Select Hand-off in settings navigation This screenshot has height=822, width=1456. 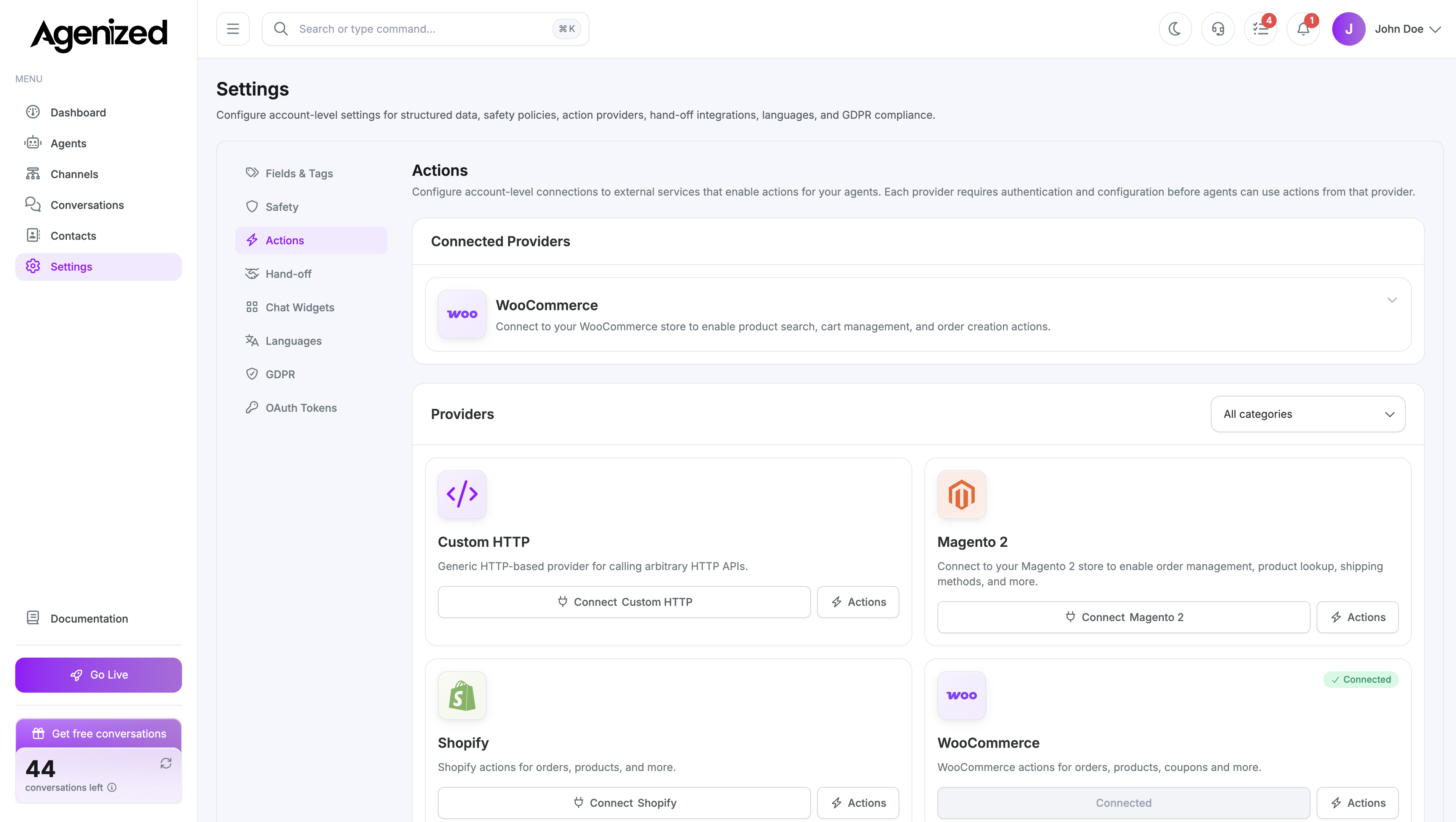288,274
